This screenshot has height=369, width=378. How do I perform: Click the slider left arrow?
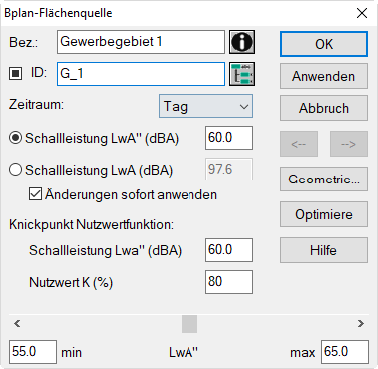17,323
